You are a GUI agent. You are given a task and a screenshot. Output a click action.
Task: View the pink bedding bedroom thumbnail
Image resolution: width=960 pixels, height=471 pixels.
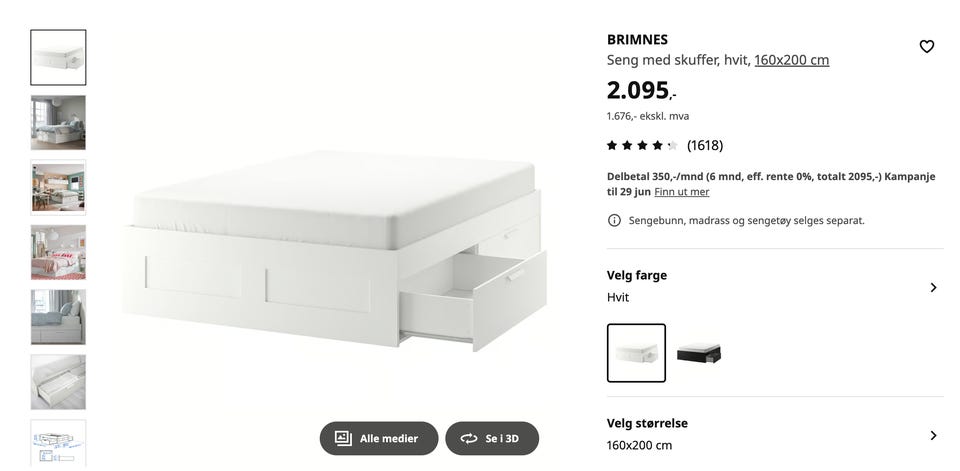pos(58,252)
